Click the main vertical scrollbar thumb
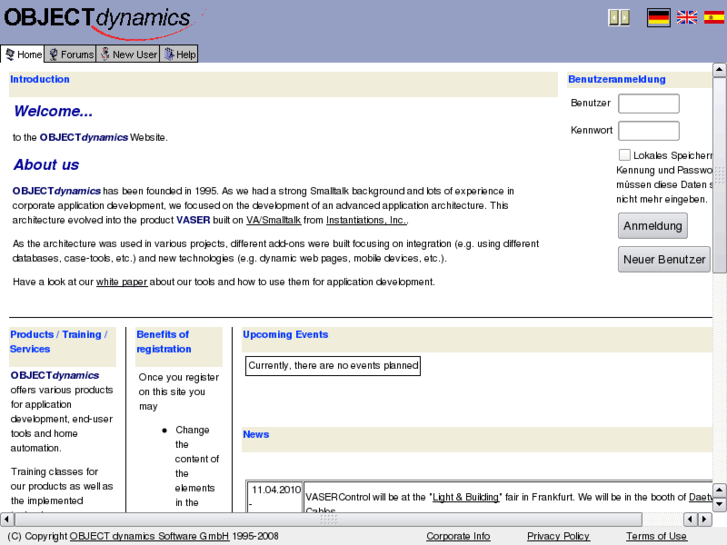 (x=719, y=175)
